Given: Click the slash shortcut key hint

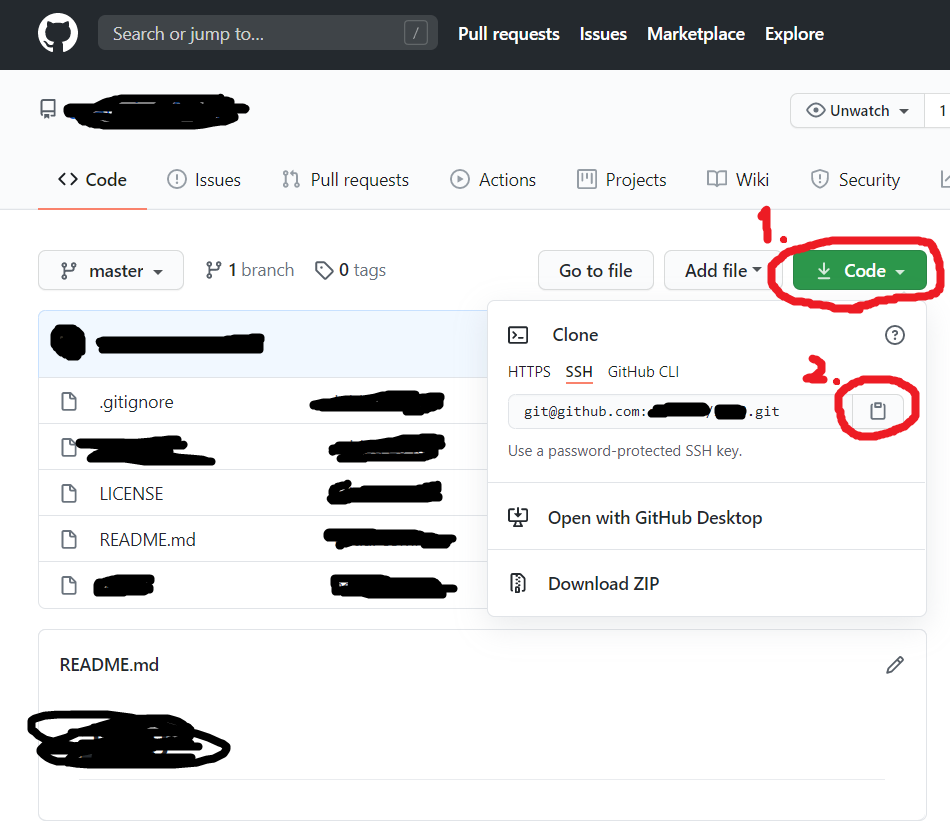Looking at the screenshot, I should pyautogui.click(x=416, y=33).
